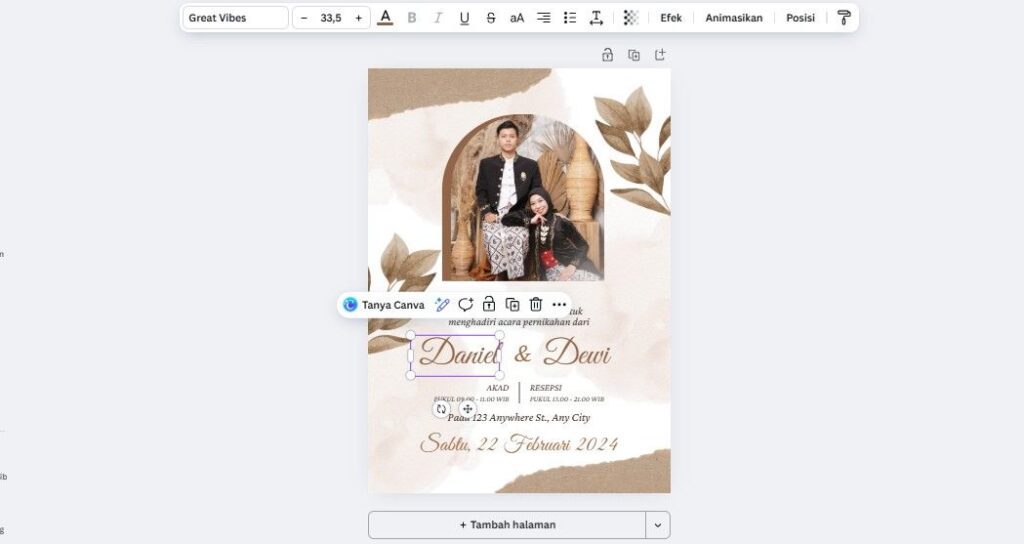1024x544 pixels.
Task: Select the Dewi name text
Action: (x=577, y=353)
